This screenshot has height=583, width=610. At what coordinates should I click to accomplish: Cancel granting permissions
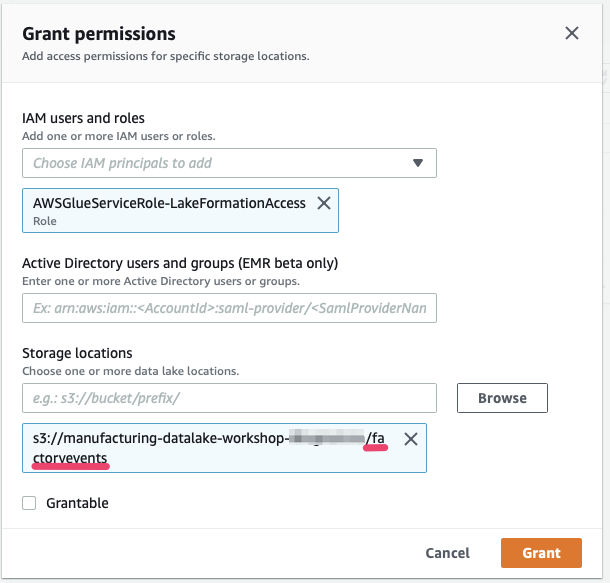click(447, 552)
